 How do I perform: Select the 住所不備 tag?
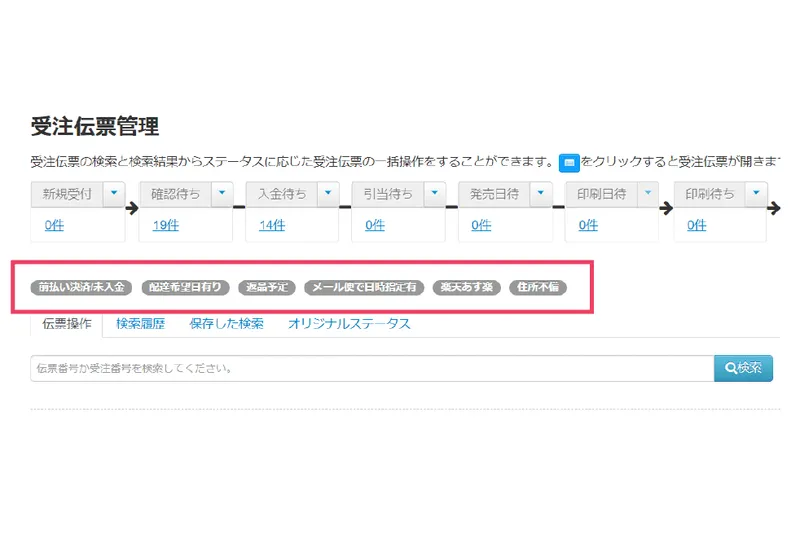538,288
